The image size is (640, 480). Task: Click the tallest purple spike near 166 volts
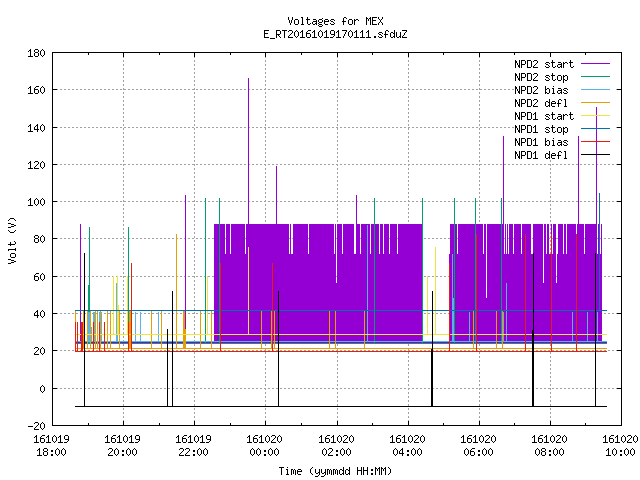coord(249,151)
